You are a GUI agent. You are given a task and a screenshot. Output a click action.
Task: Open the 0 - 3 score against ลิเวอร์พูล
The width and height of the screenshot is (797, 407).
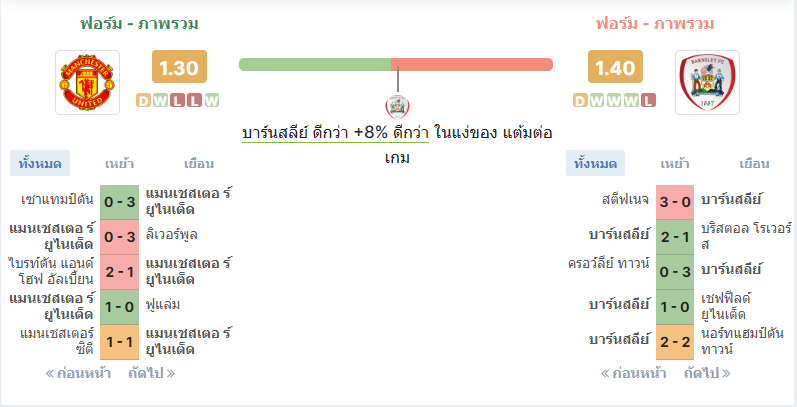point(119,237)
